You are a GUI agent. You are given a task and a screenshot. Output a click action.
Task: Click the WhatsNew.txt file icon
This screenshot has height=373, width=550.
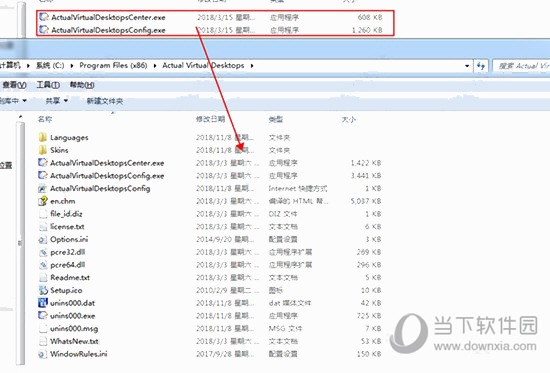(42, 341)
